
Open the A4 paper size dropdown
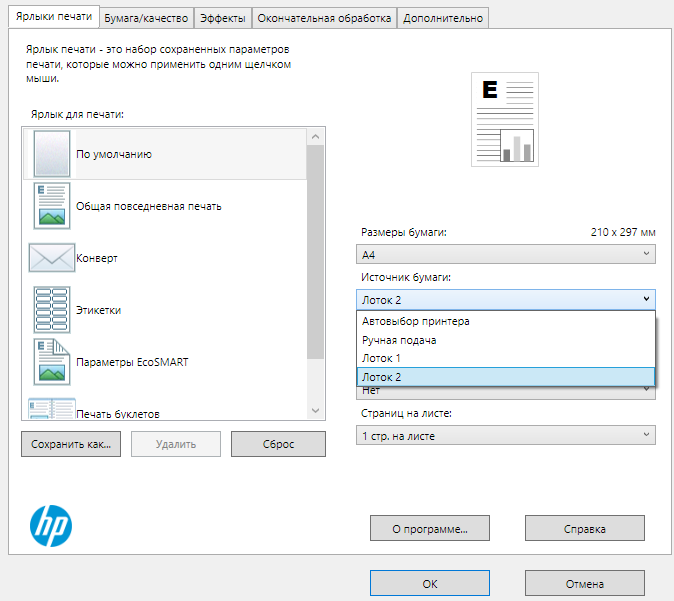pyautogui.click(x=505, y=255)
